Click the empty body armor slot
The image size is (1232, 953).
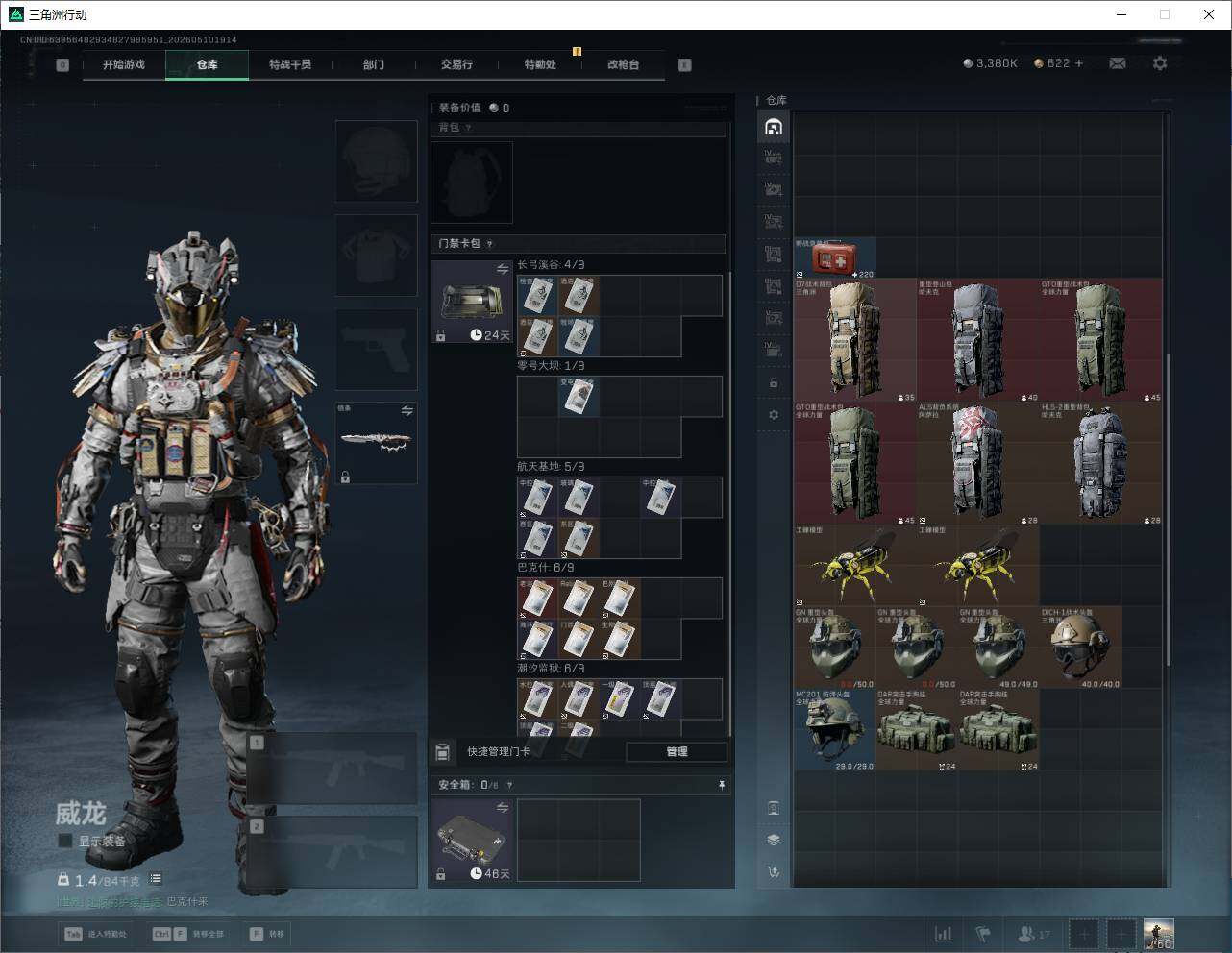(376, 255)
